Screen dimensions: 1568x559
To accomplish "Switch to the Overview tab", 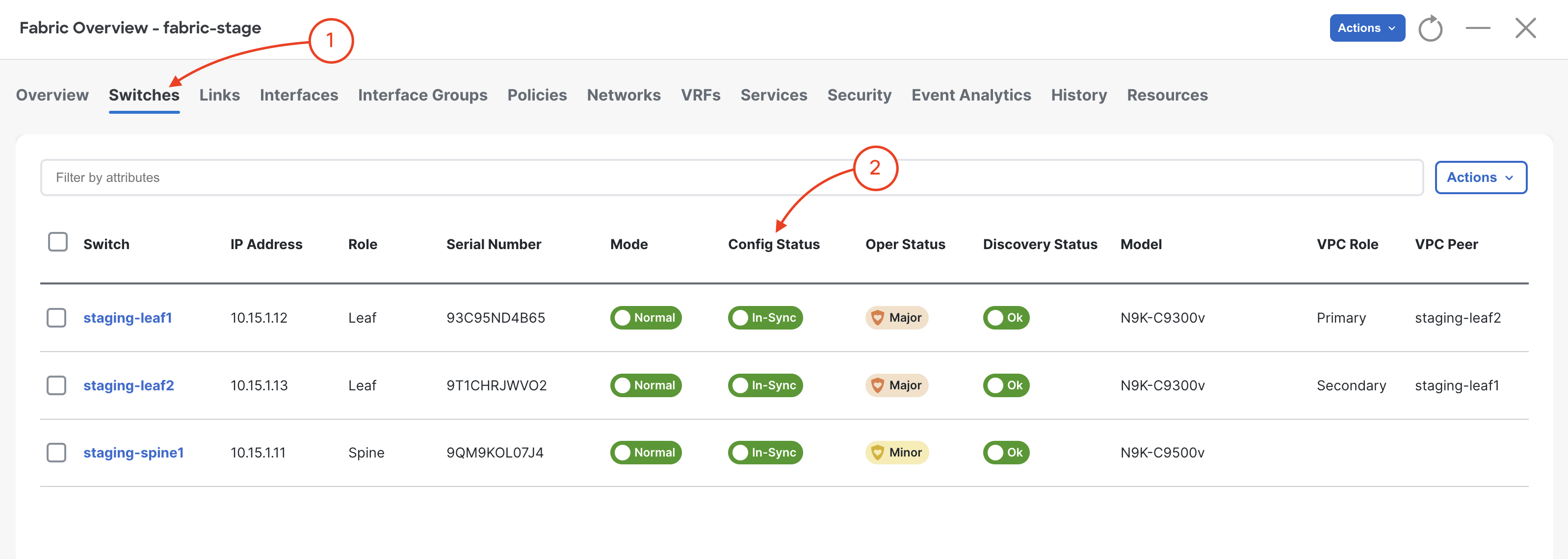I will [52, 95].
